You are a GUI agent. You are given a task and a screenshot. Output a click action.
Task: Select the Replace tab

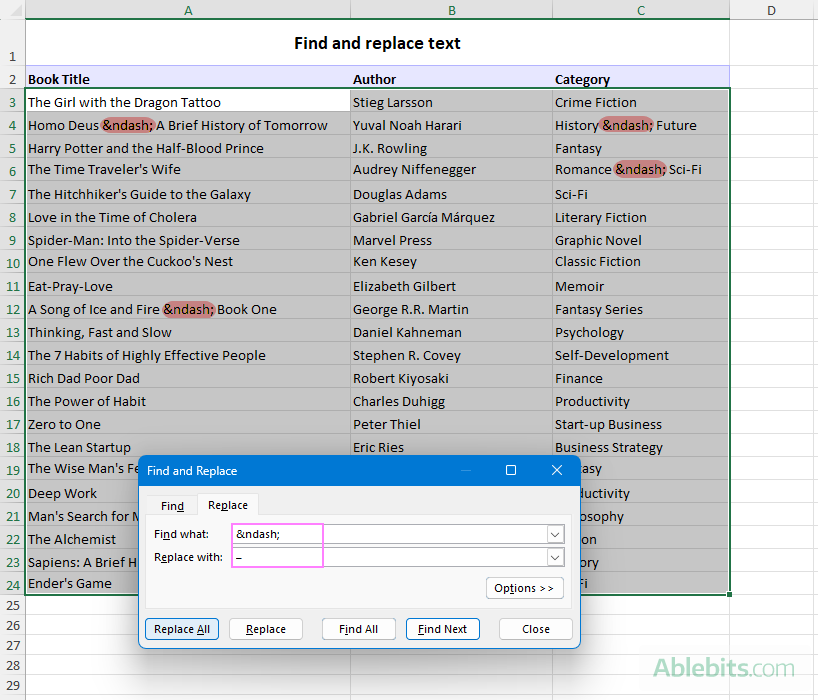point(228,505)
